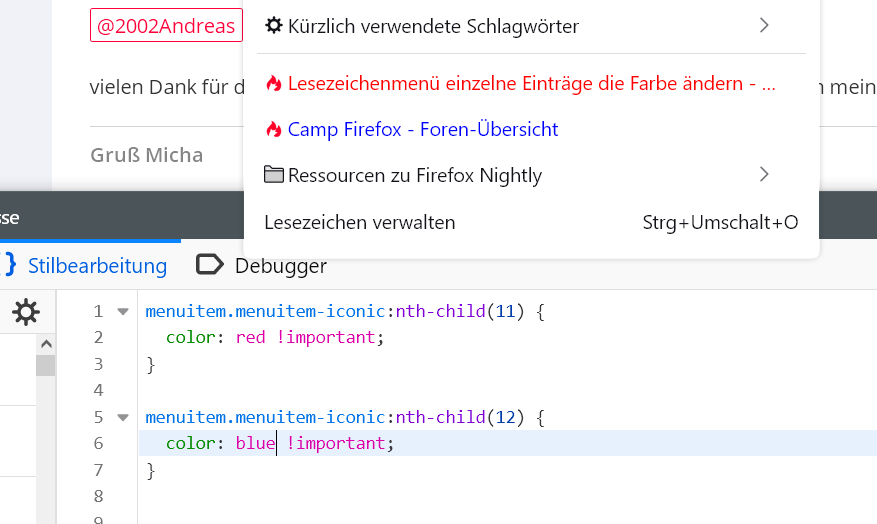
Task: Open Camp Firefox - Foren-Übersicht bookmark
Action: coord(422,130)
